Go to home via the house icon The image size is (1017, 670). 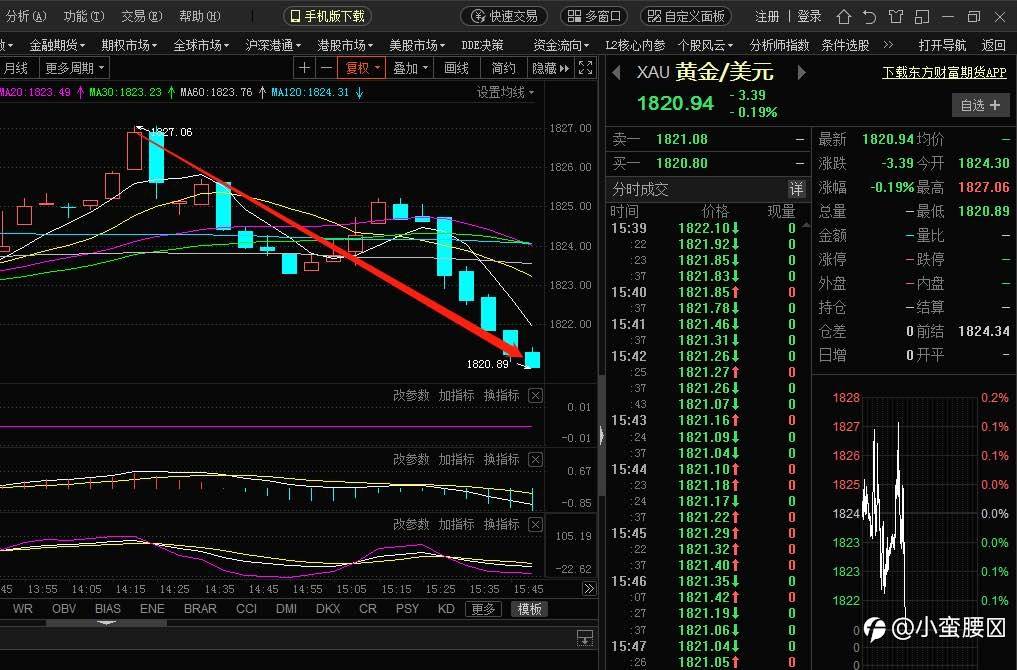coord(843,16)
